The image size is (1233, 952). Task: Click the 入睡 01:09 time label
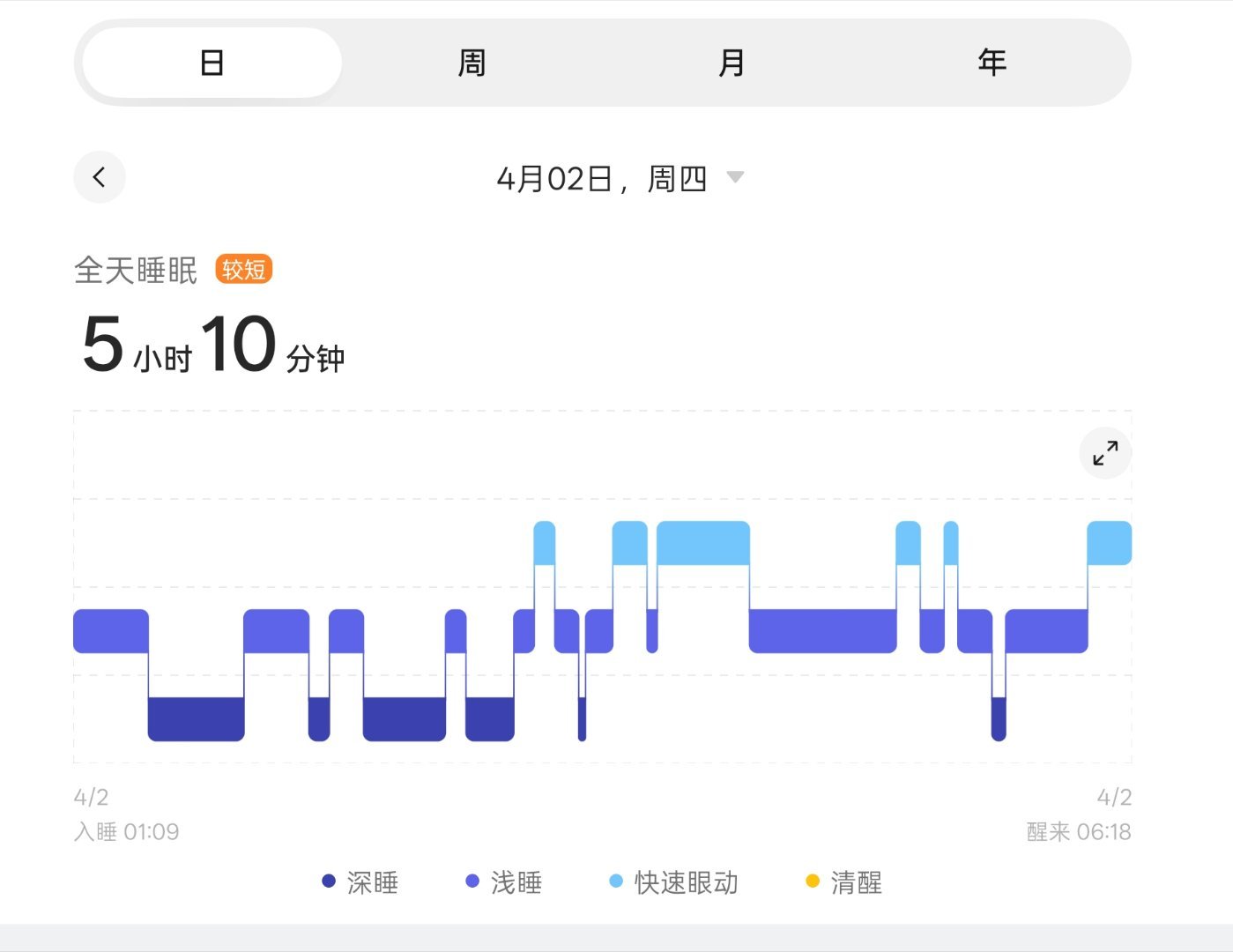tap(127, 832)
